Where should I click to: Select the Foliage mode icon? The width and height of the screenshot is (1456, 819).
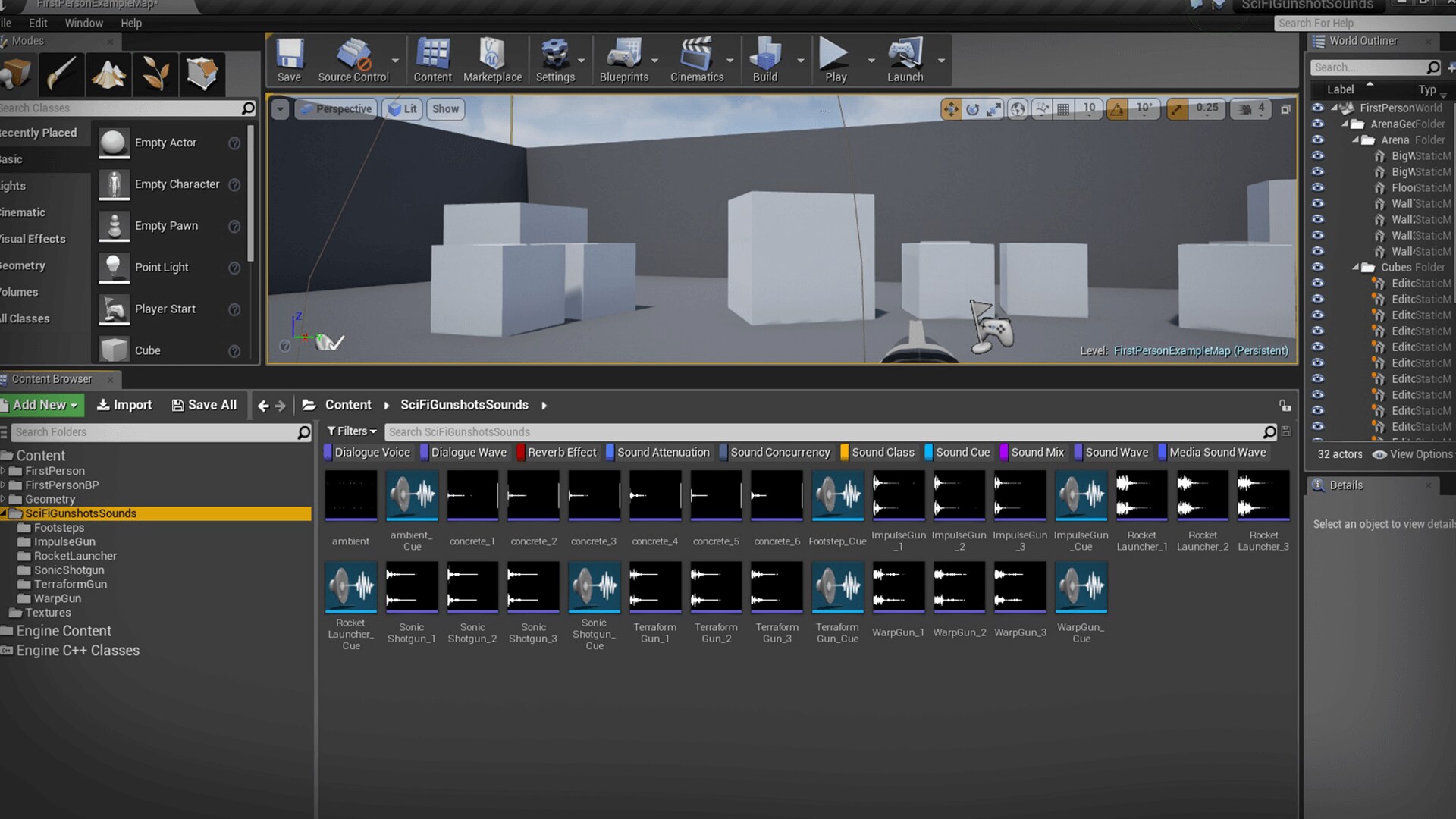(x=155, y=74)
